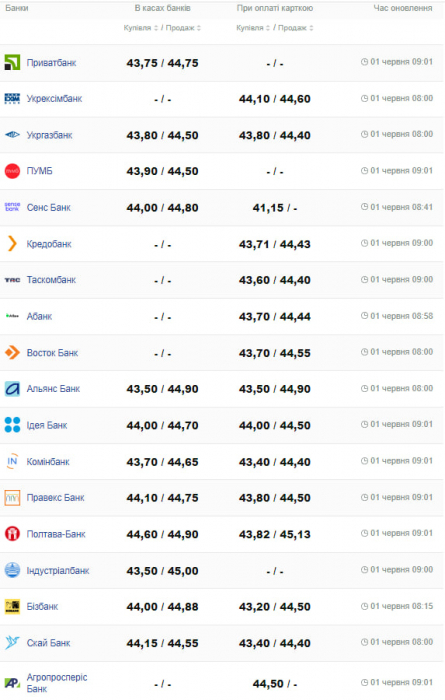Click the orange Кредобанк chevron logo
The image size is (445, 700).
click(12, 244)
